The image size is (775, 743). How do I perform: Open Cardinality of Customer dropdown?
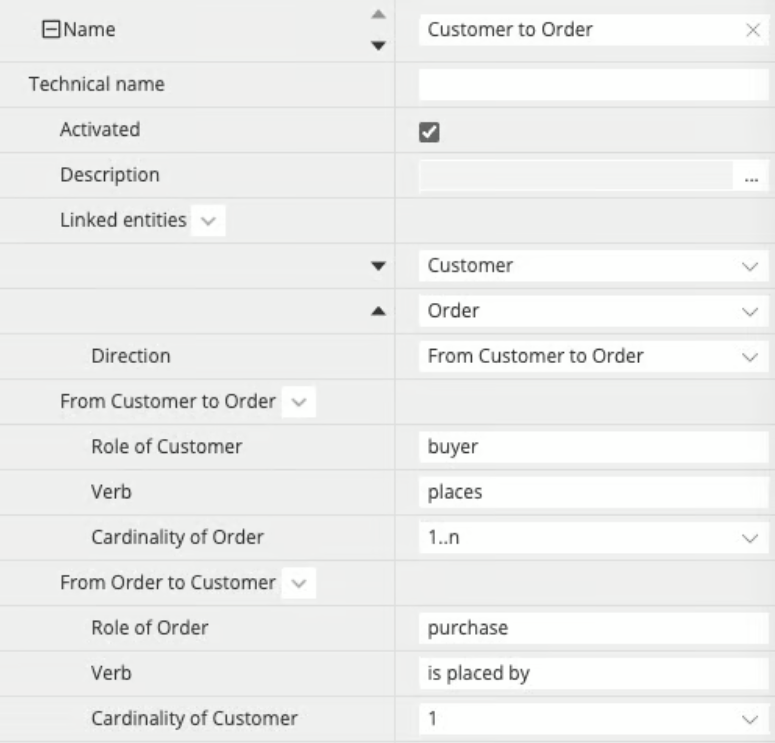[749, 718]
